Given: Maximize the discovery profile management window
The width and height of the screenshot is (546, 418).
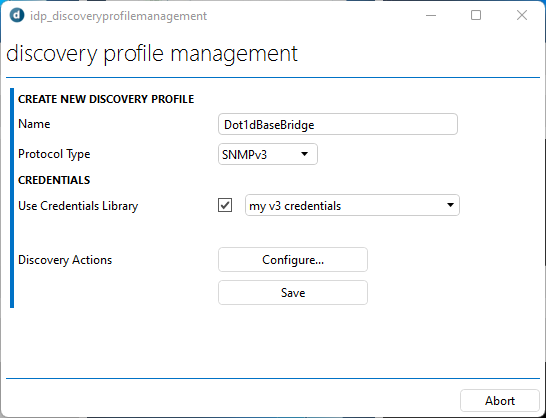Looking at the screenshot, I should (x=476, y=15).
